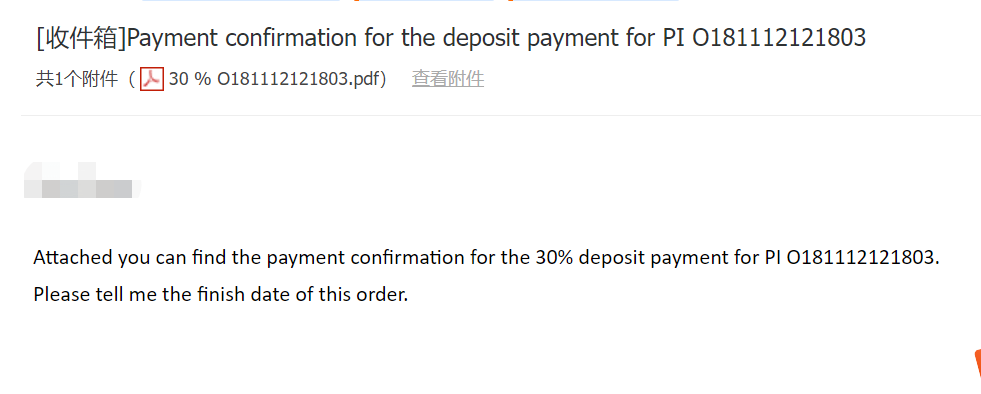Click the red PDF attachment icon
The width and height of the screenshot is (981, 394).
pyautogui.click(x=151, y=79)
